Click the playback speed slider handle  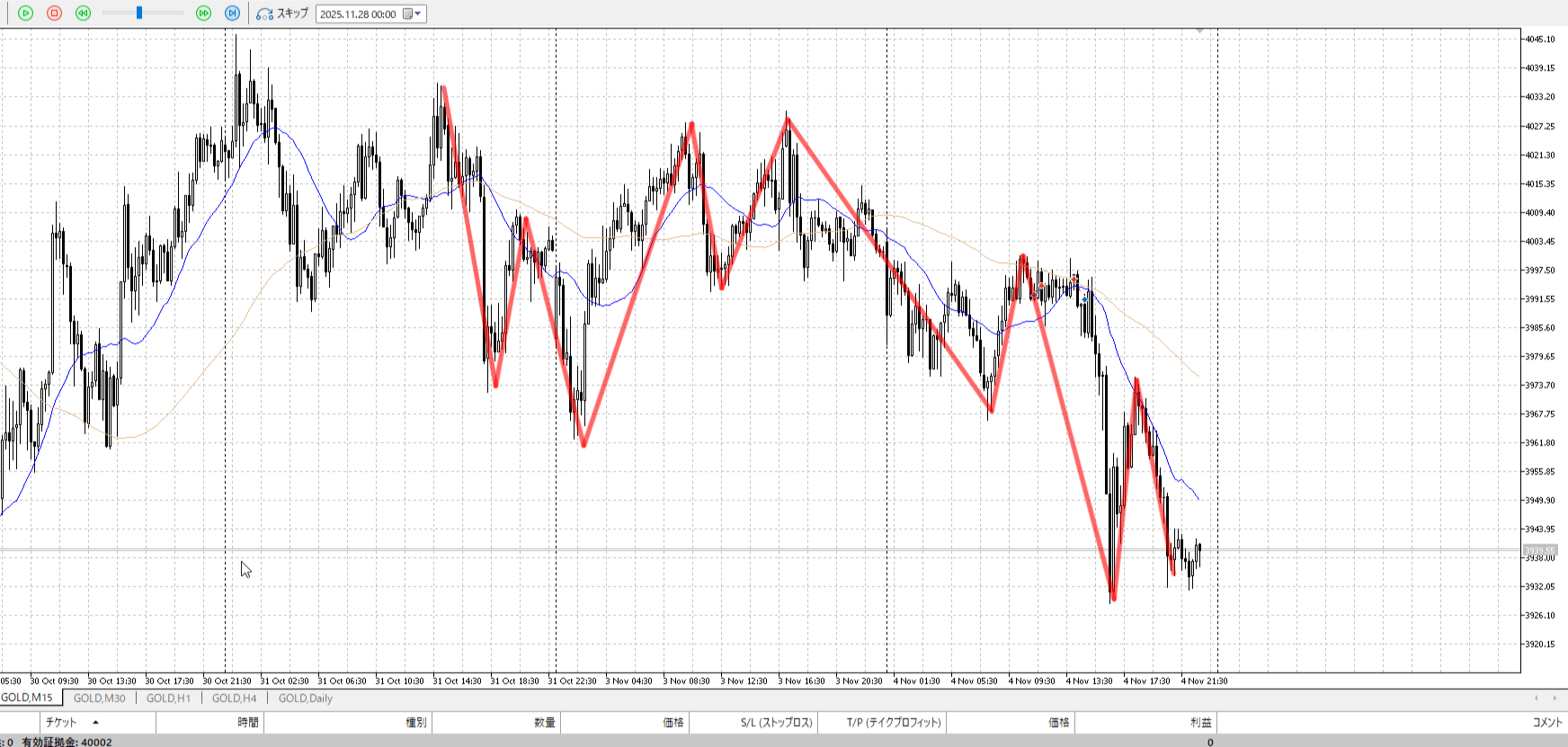tap(139, 13)
